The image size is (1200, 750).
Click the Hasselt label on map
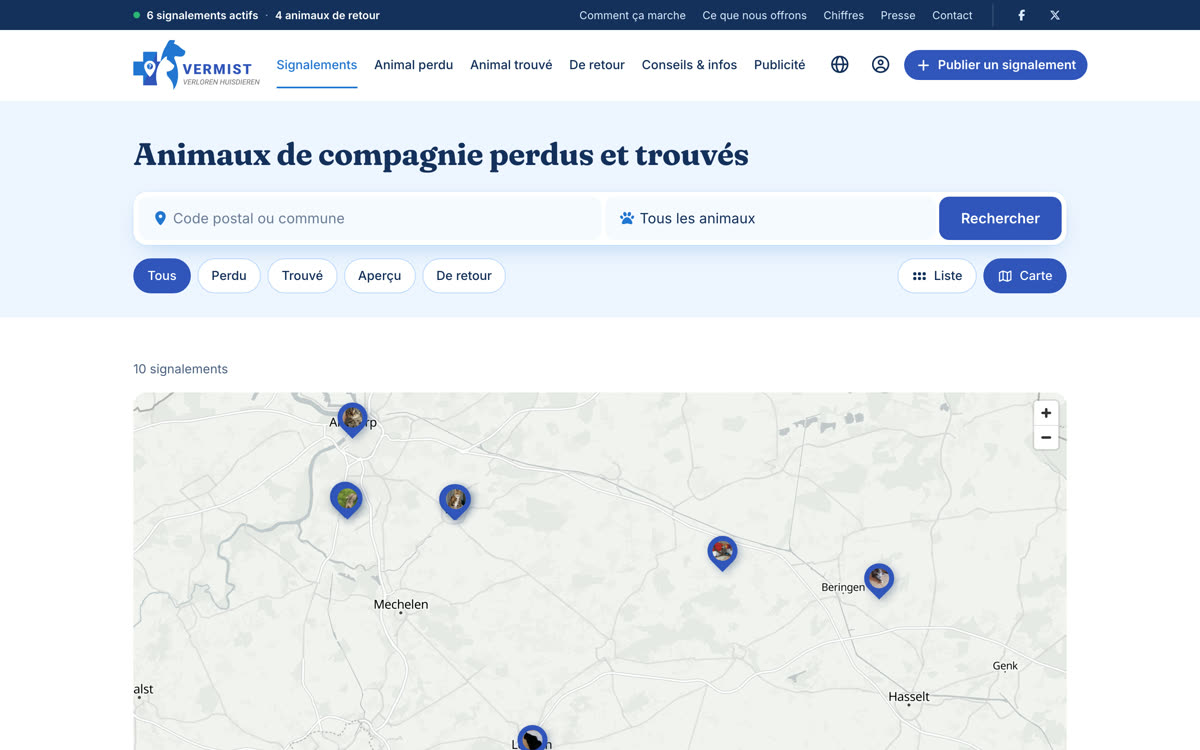[909, 696]
